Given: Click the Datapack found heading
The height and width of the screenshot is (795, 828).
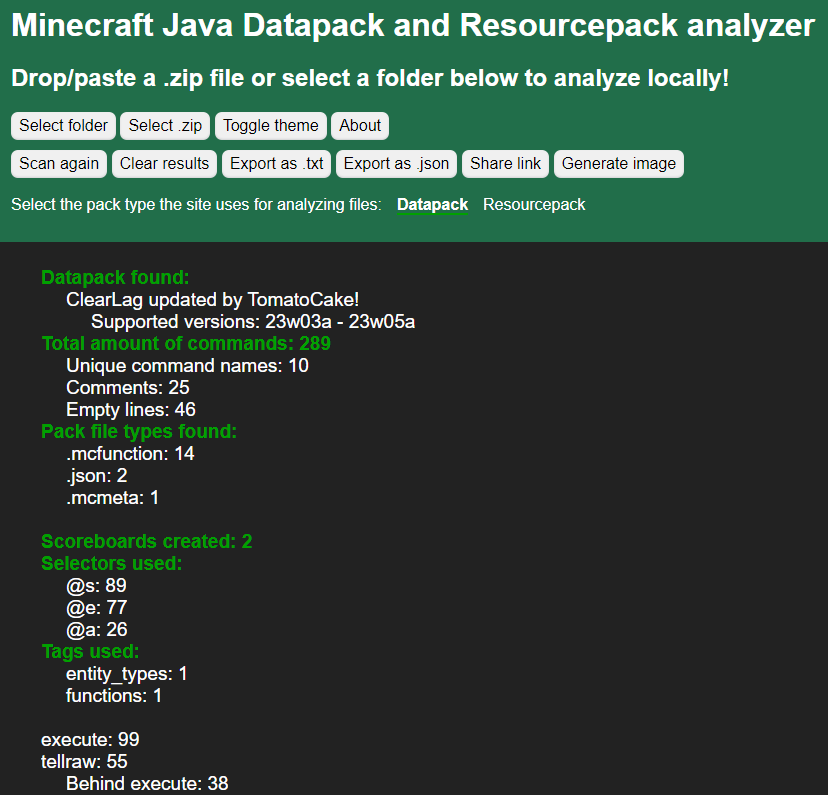Looking at the screenshot, I should tap(114, 277).
